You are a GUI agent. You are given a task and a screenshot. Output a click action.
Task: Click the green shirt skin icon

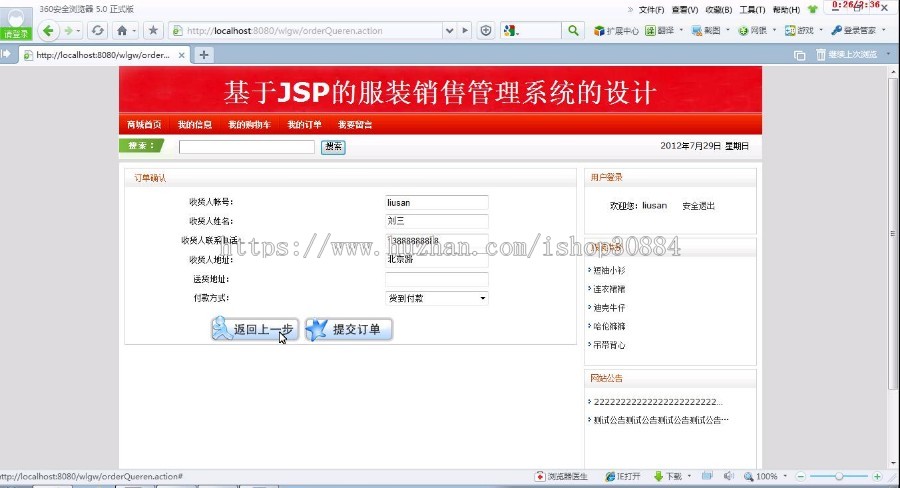coord(812,9)
